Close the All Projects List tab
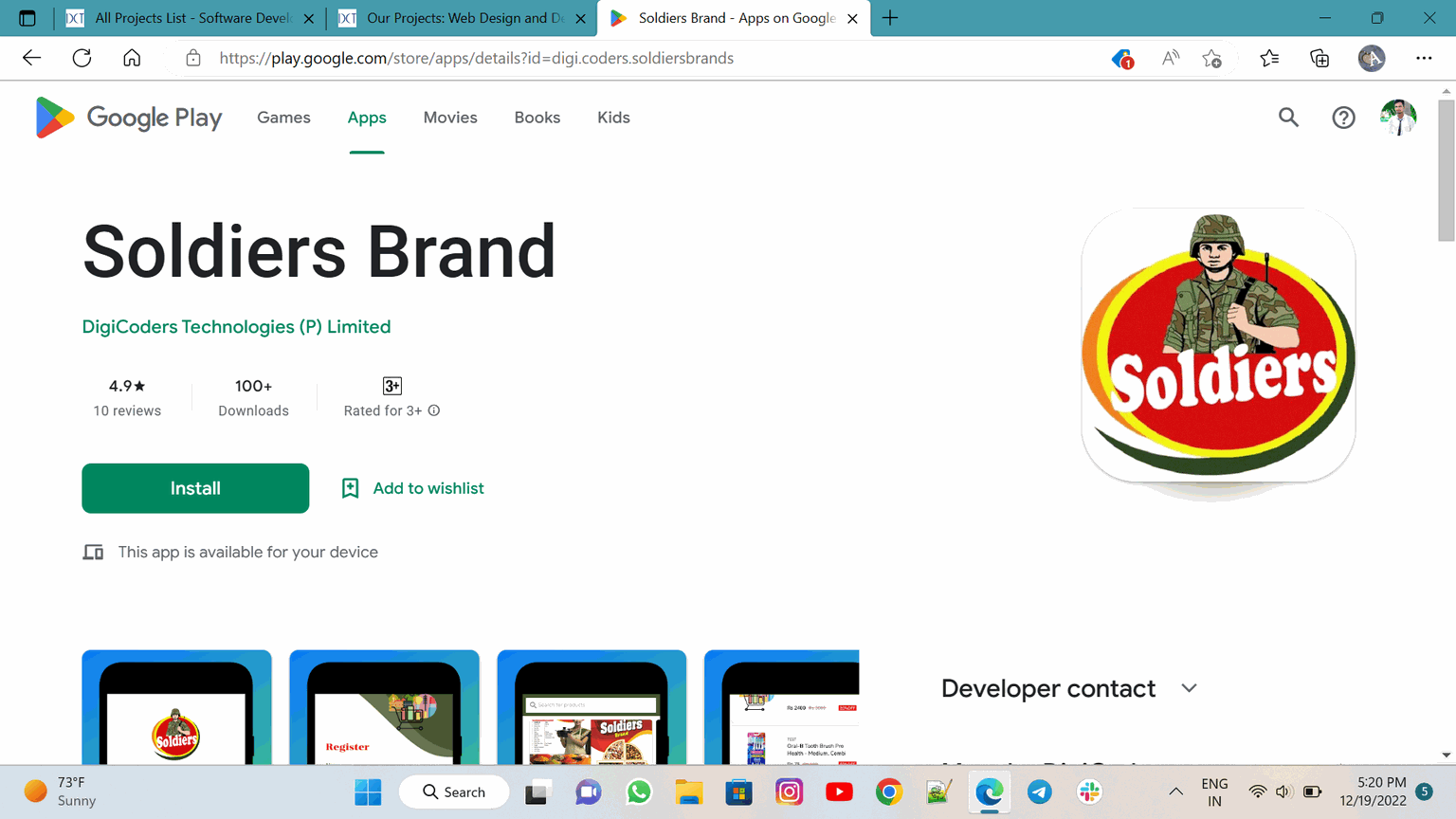1456x819 pixels. coord(308,18)
